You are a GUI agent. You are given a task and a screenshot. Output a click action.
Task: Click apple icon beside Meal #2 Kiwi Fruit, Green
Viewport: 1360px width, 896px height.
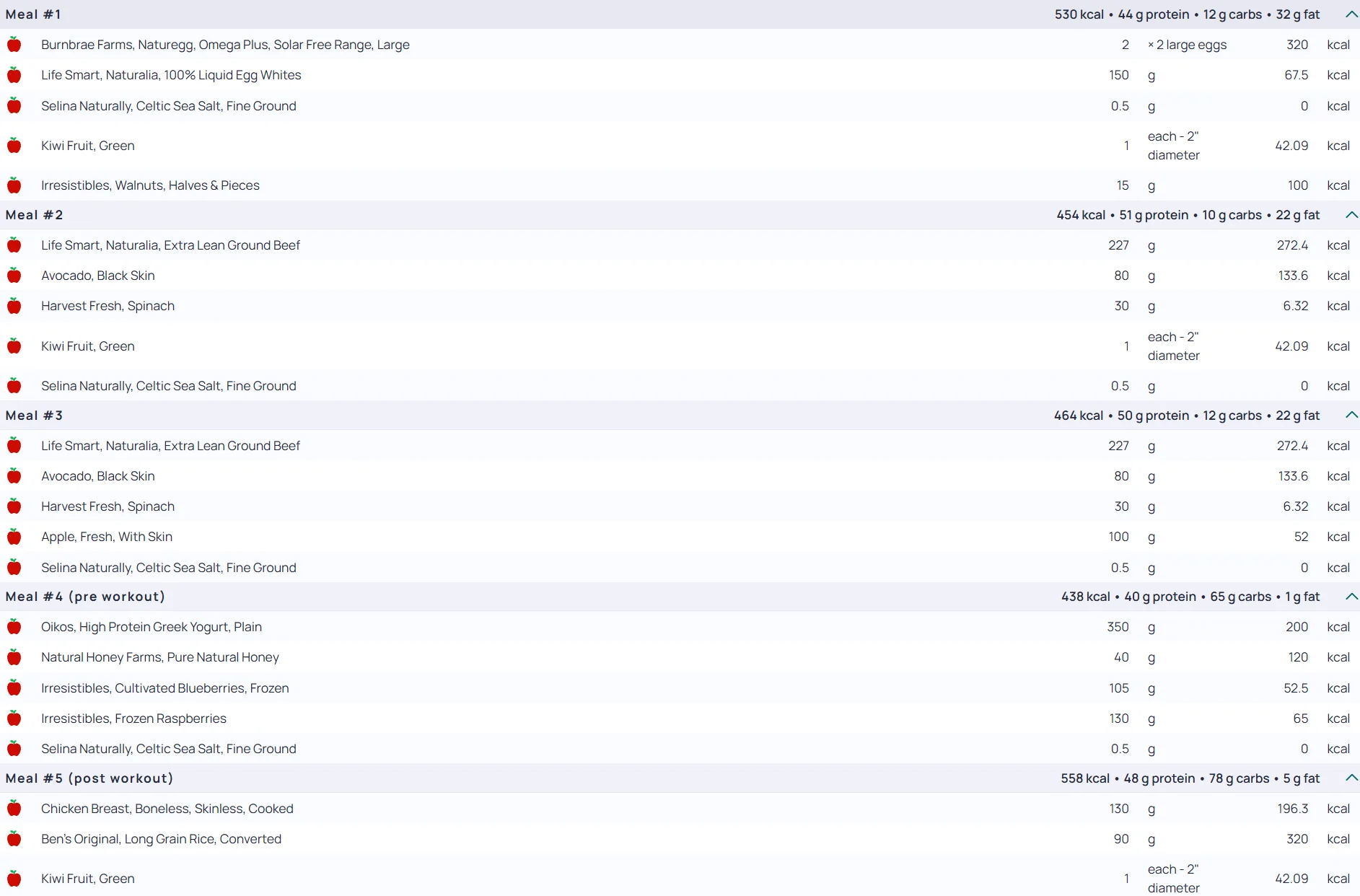pos(14,346)
